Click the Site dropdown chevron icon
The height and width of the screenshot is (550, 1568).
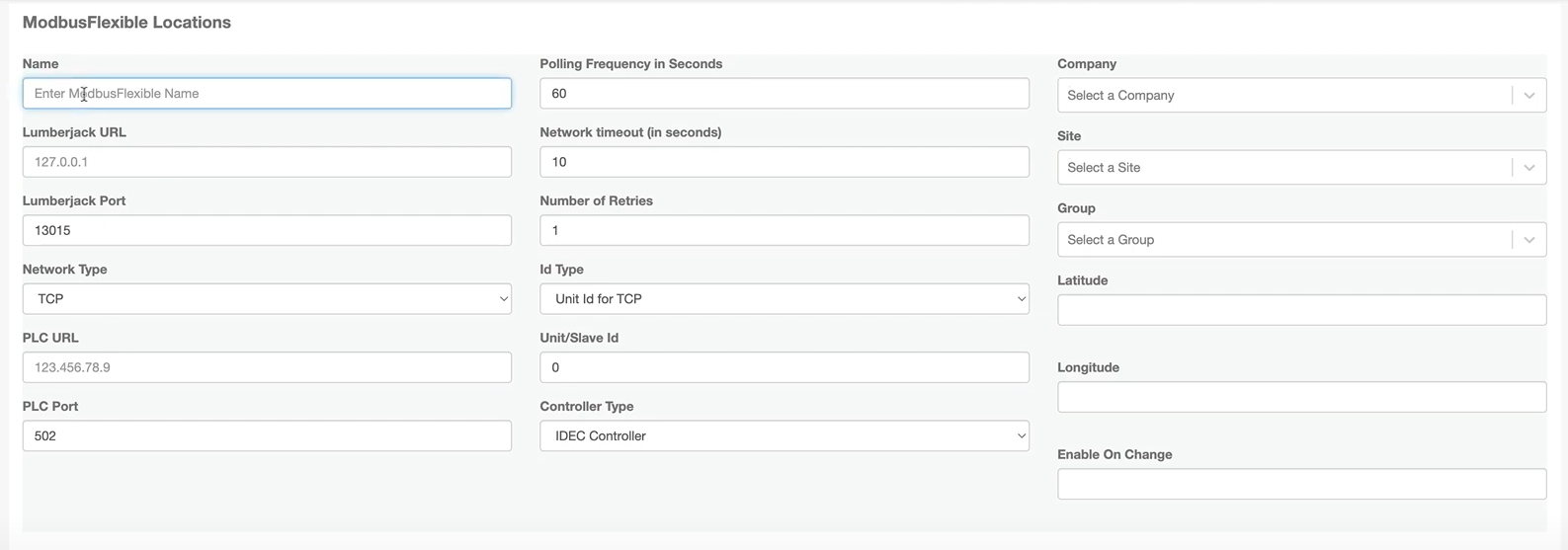1529,168
